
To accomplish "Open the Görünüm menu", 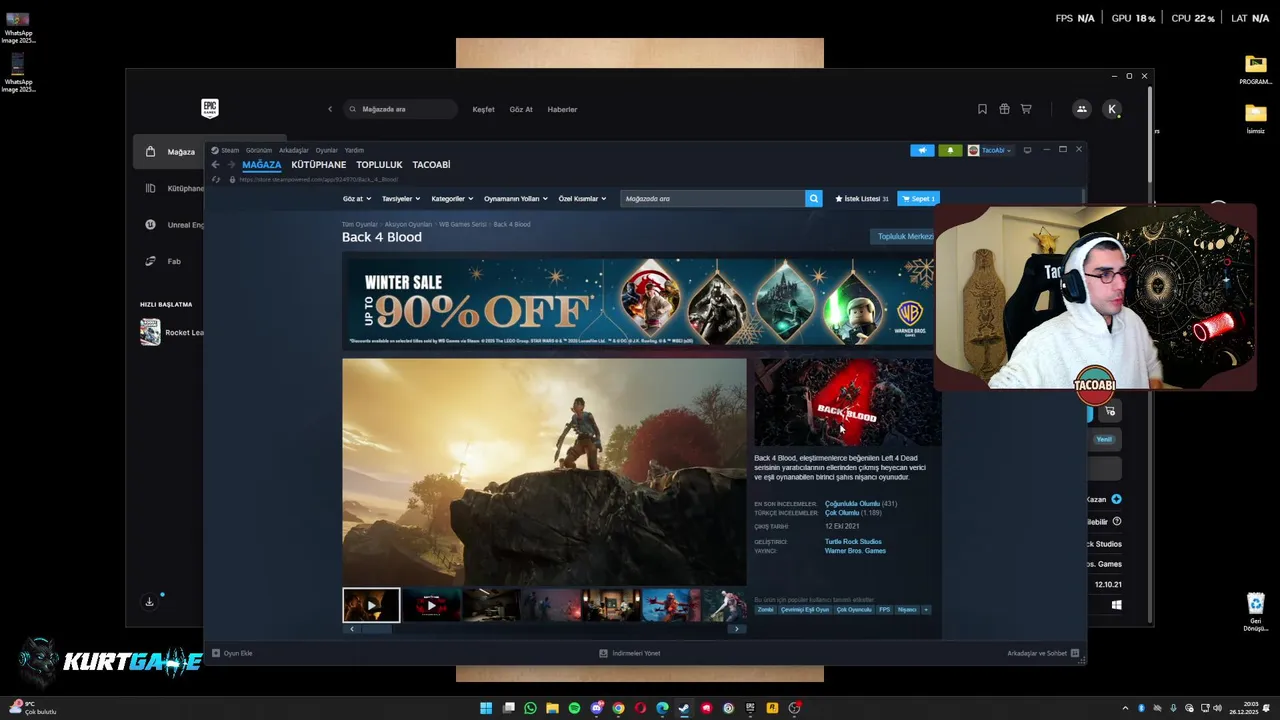I will click(x=259, y=150).
